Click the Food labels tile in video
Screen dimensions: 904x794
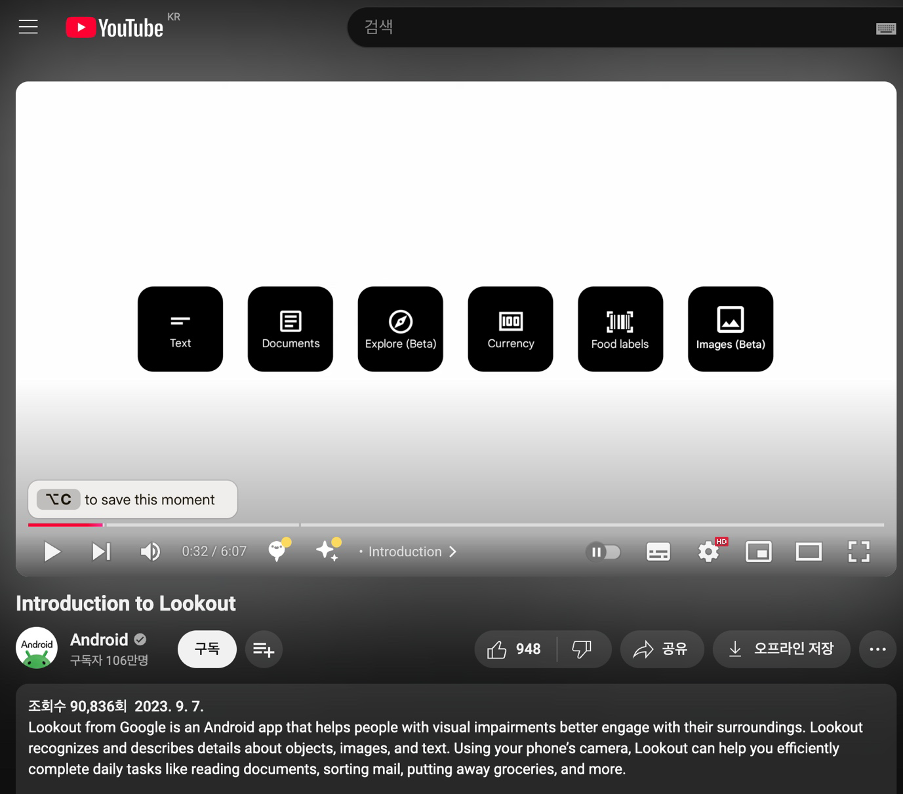point(620,329)
